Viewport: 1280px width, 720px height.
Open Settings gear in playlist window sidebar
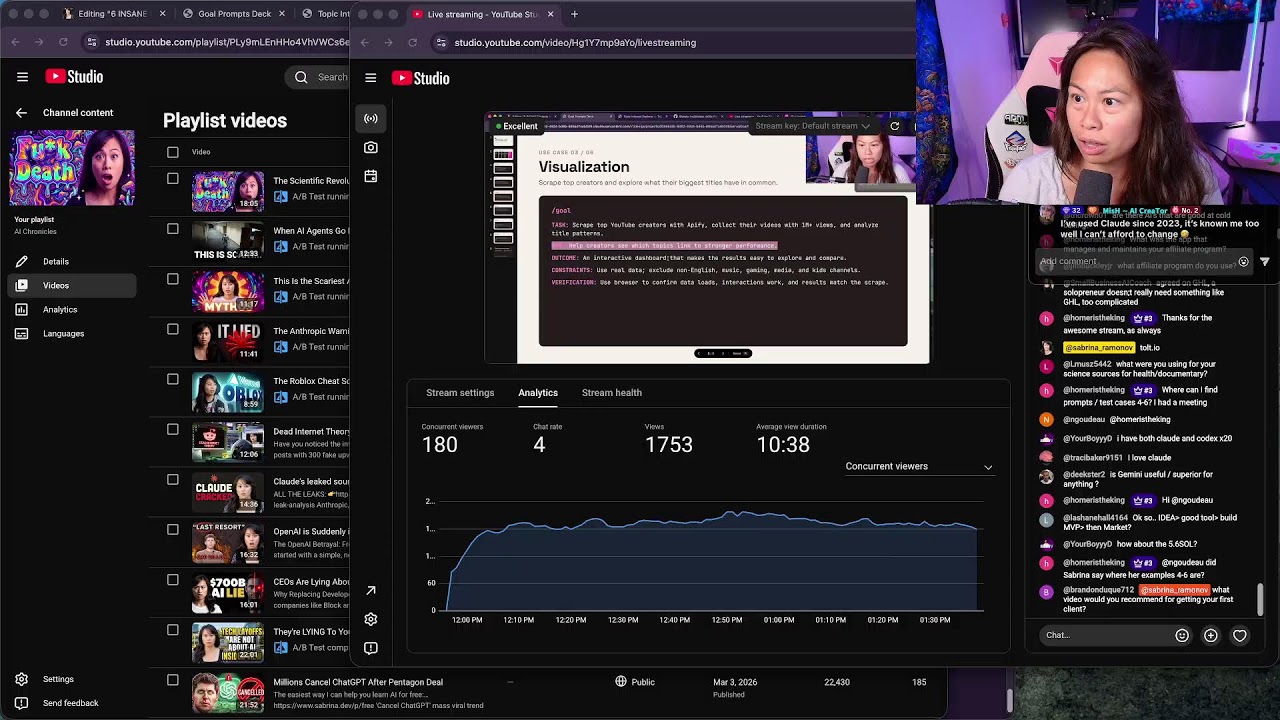tap(21, 679)
